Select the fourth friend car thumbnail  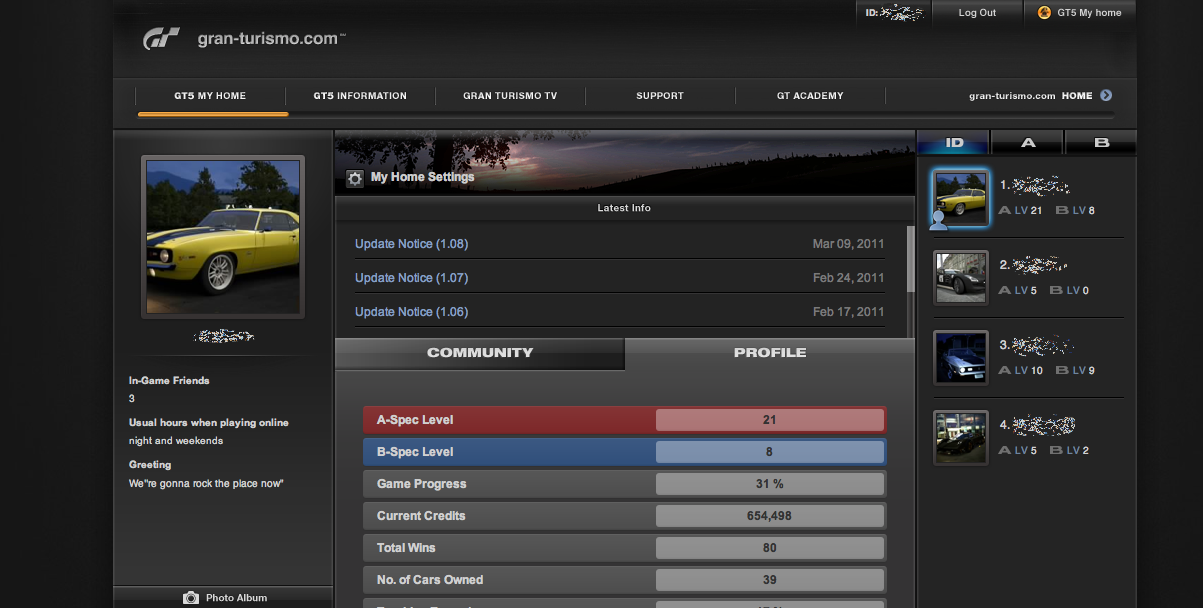click(x=961, y=437)
